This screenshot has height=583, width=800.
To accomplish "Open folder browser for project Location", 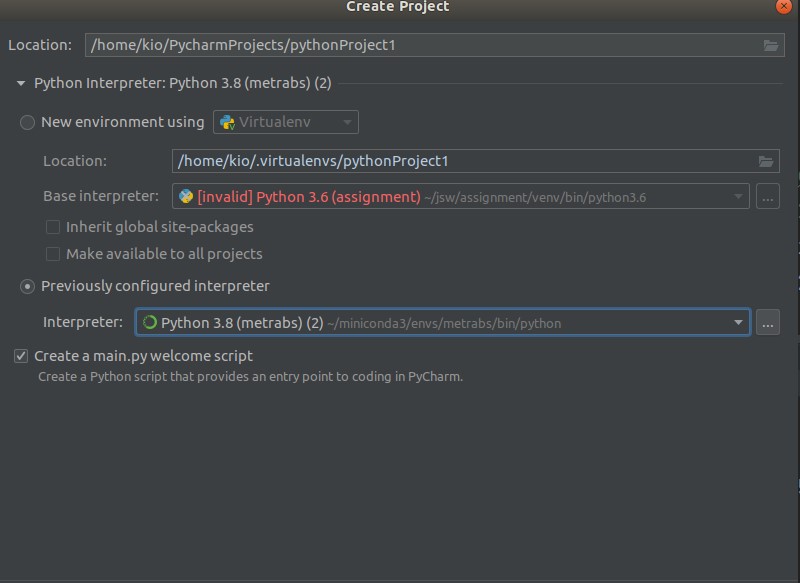I will pyautogui.click(x=770, y=45).
